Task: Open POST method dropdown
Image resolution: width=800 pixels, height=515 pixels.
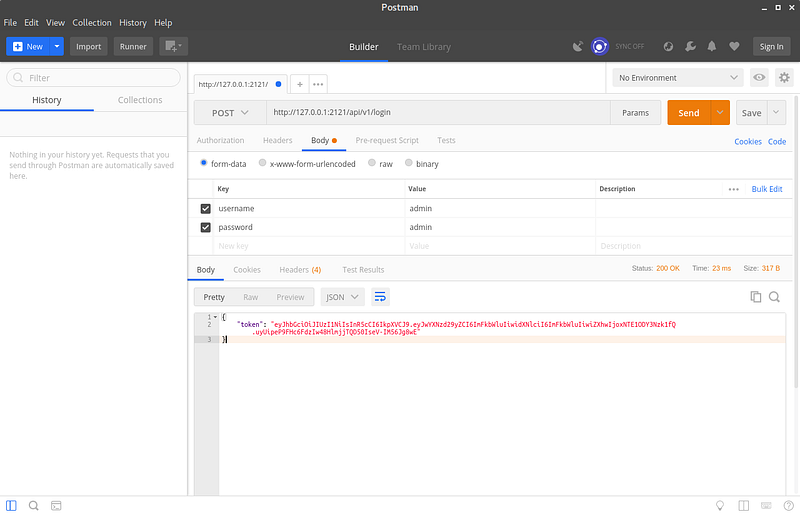Action: [230, 113]
